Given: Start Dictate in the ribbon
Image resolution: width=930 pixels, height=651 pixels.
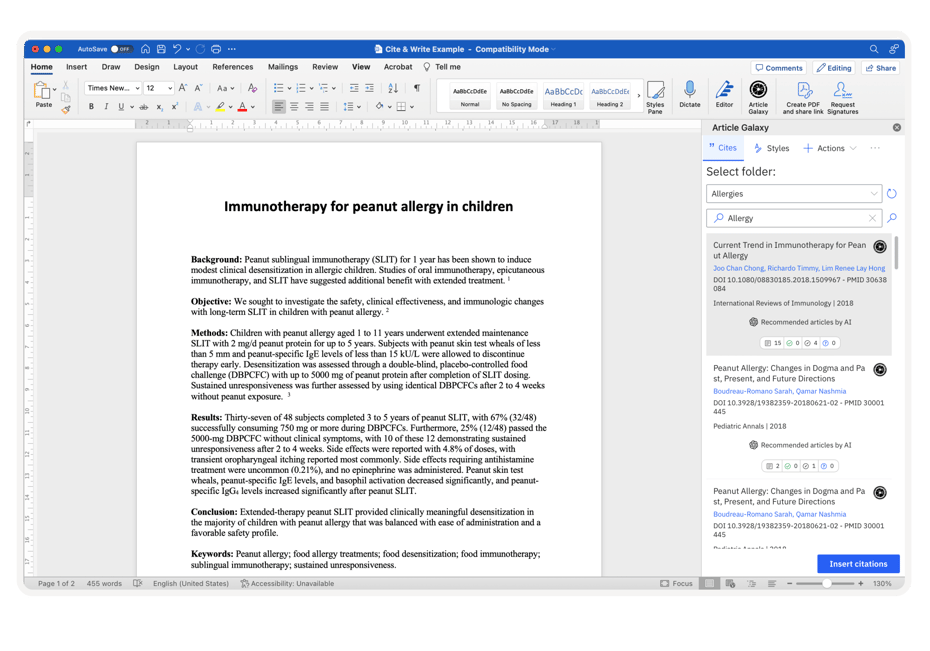Looking at the screenshot, I should tap(690, 95).
